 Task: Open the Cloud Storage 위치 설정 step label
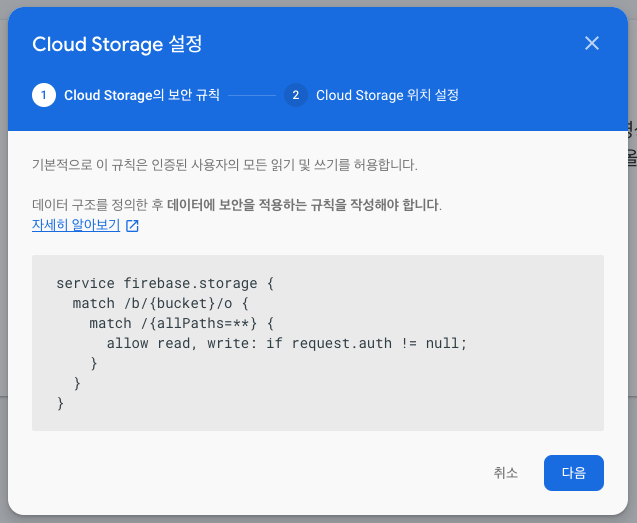click(387, 95)
